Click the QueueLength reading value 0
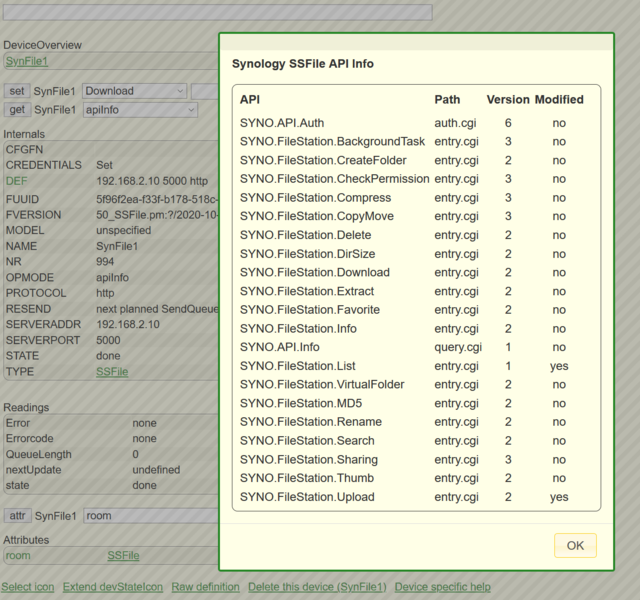Viewport: 640px width, 600px height. [135, 454]
